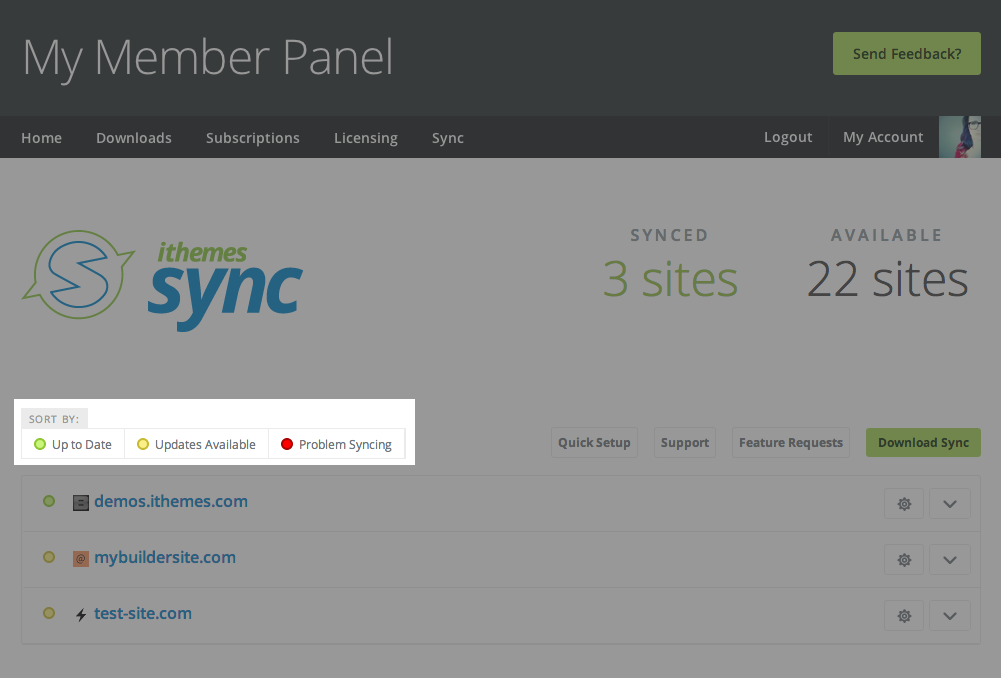Click yellow status dot for test-site.com

(x=49, y=614)
